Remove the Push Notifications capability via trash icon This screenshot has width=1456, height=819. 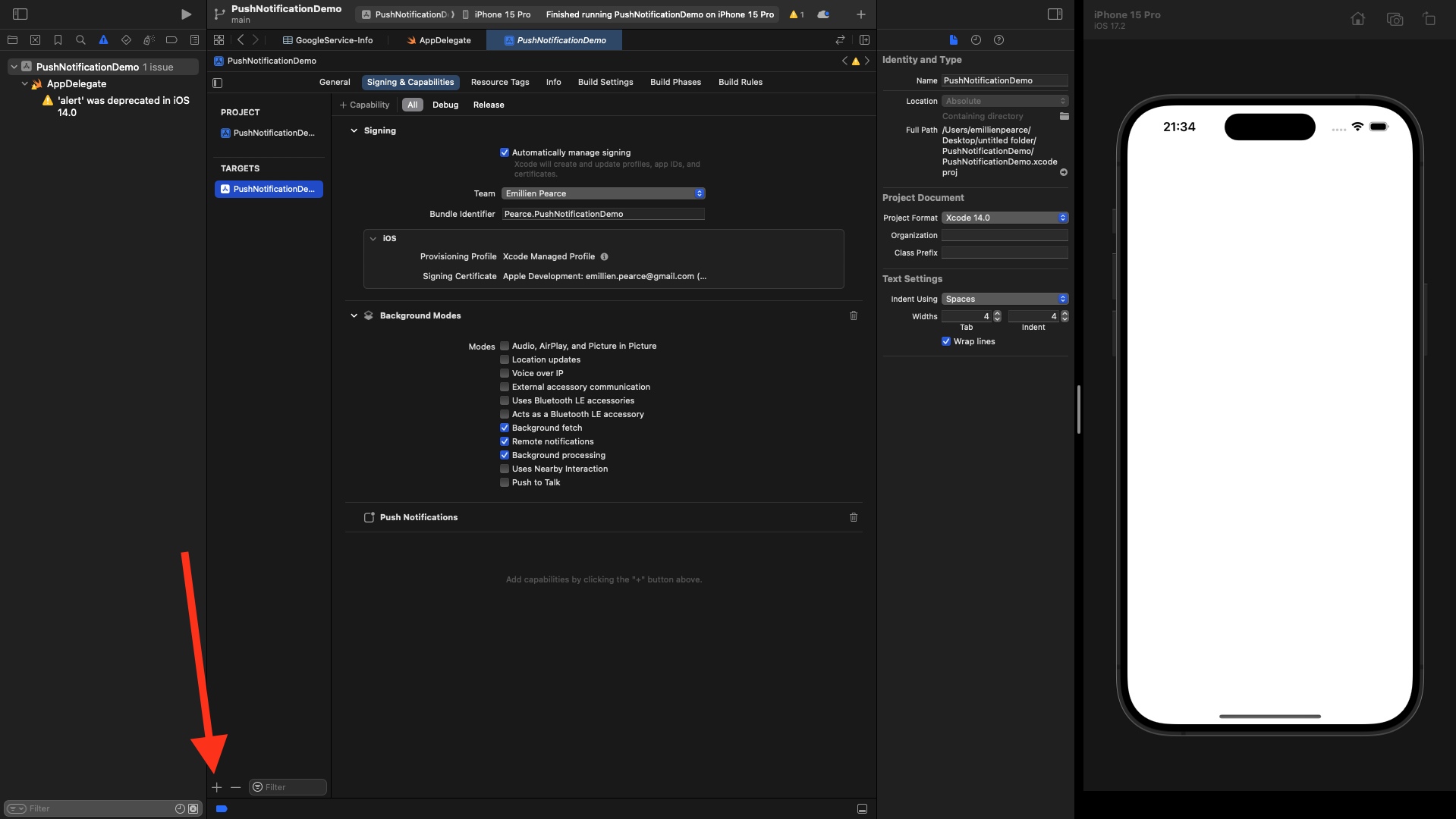click(854, 517)
